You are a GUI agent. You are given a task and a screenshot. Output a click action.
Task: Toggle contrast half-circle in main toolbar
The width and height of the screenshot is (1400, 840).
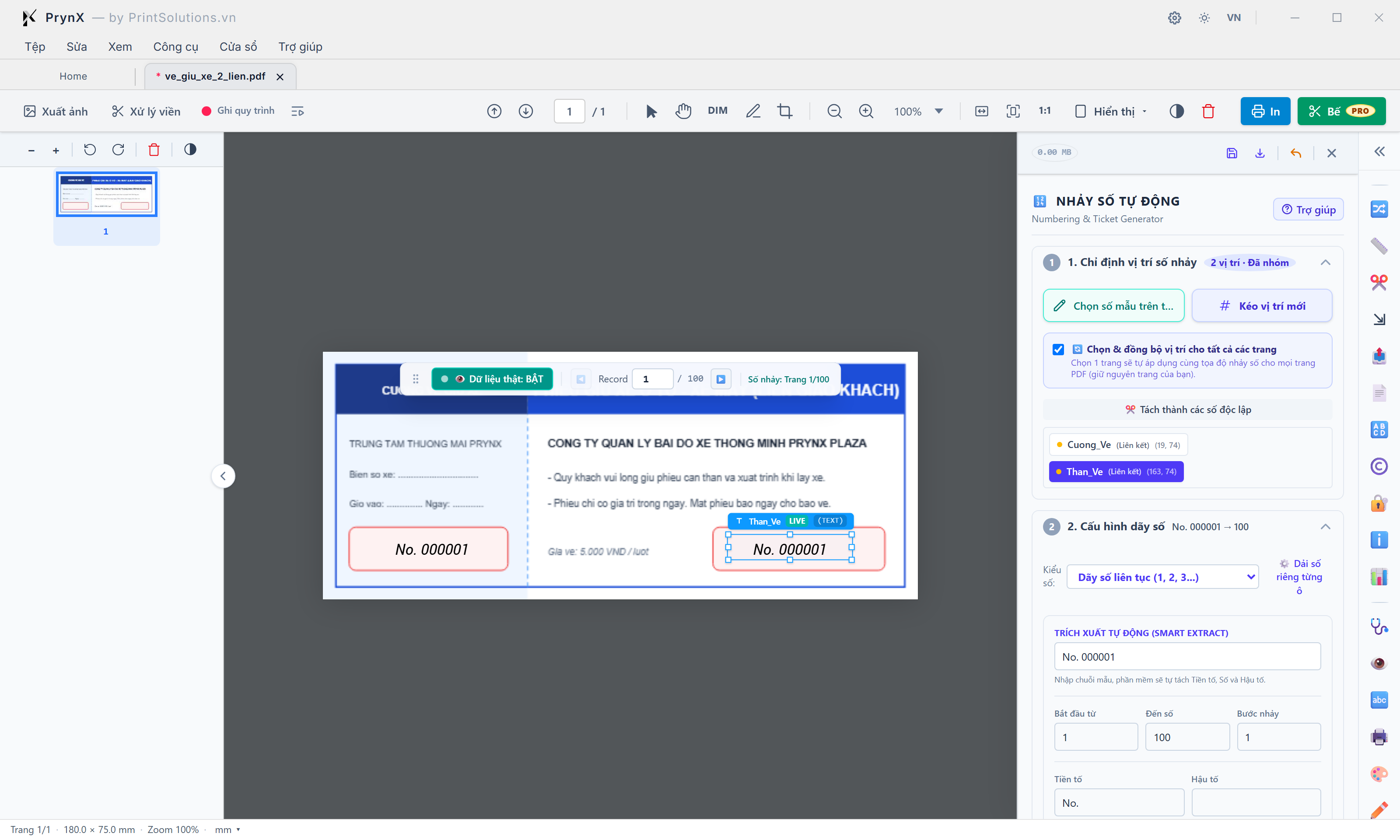tap(1176, 112)
